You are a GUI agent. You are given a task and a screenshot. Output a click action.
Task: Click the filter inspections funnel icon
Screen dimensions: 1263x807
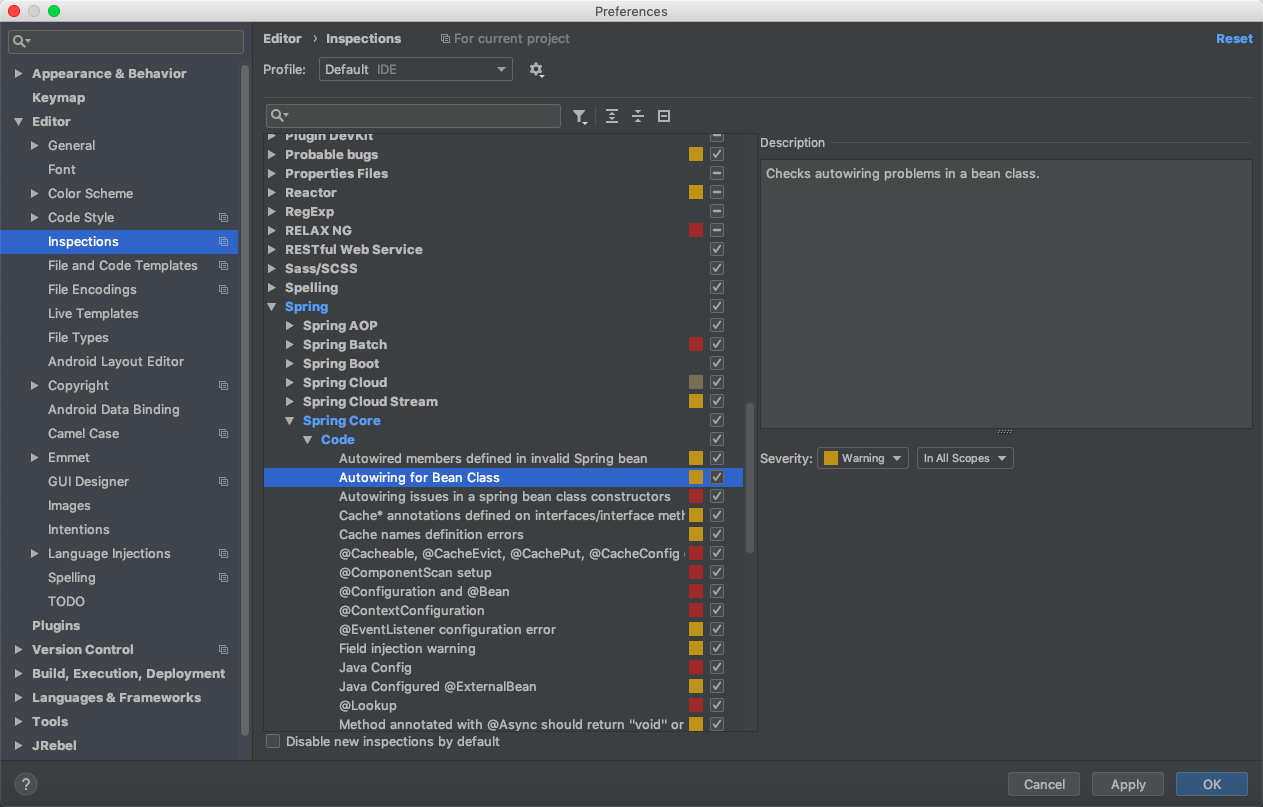(x=580, y=116)
